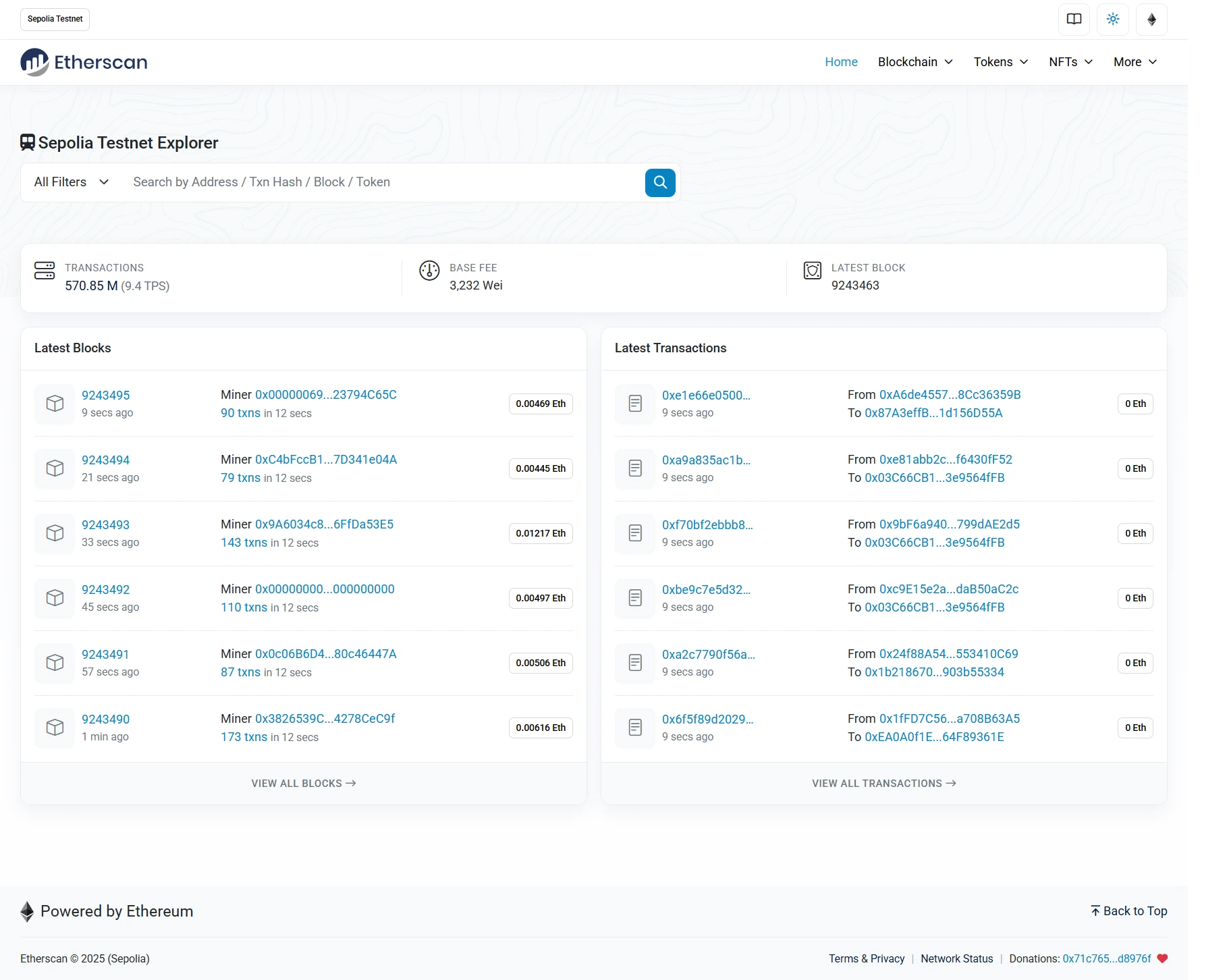Image resolution: width=1227 pixels, height=980 pixels.
Task: Open sender 0x1fFD7C56...a708B63A5
Action: tap(950, 719)
